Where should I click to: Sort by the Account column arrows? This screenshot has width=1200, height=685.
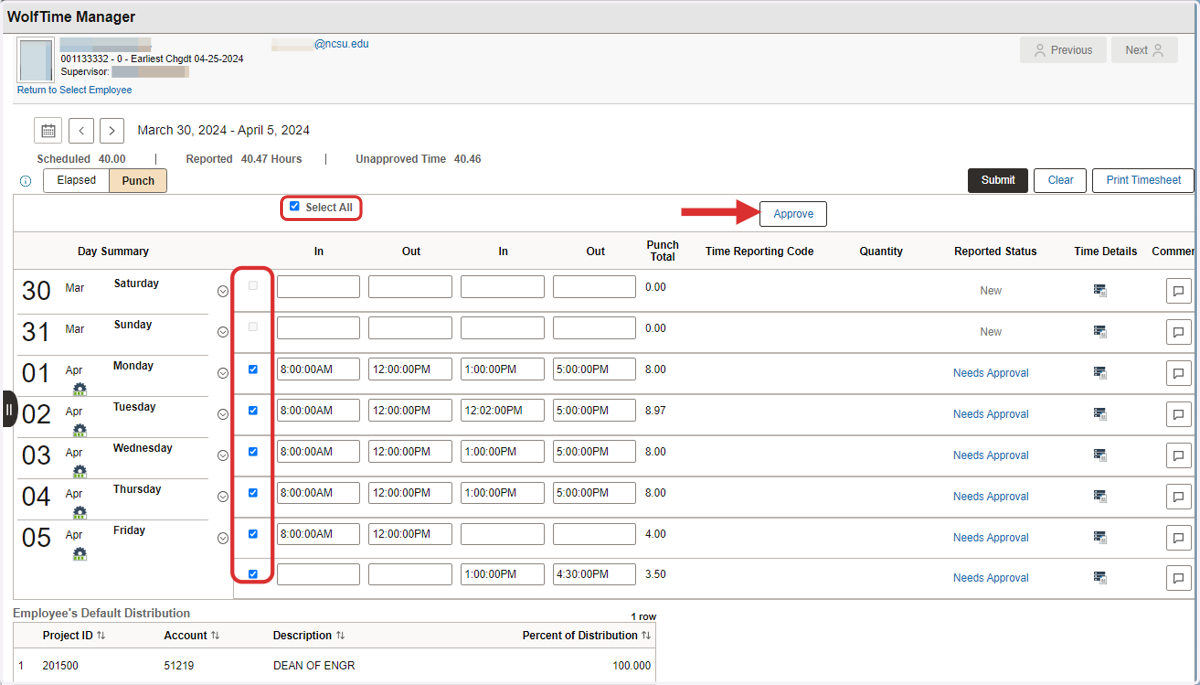coord(215,636)
